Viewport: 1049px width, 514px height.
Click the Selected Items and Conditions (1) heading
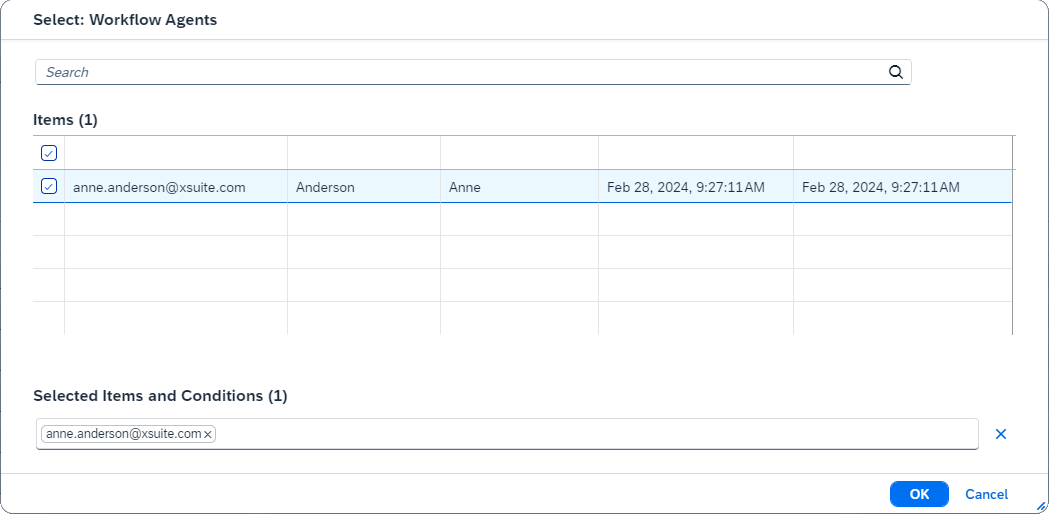tap(160, 396)
